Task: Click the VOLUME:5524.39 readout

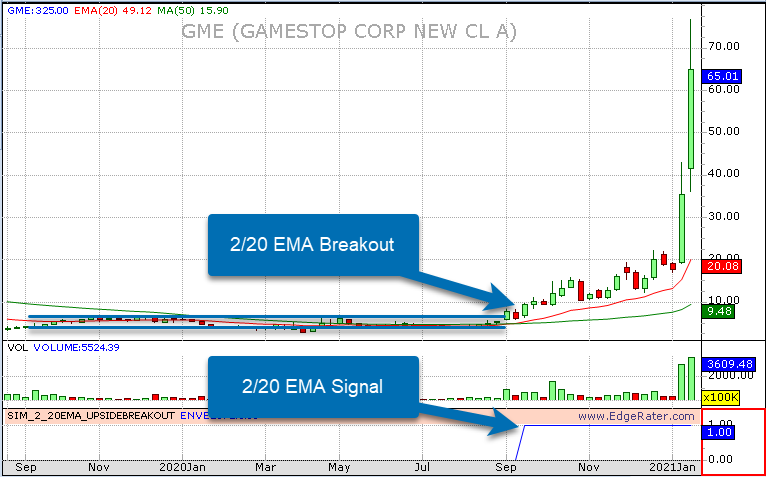Action: 76,347
